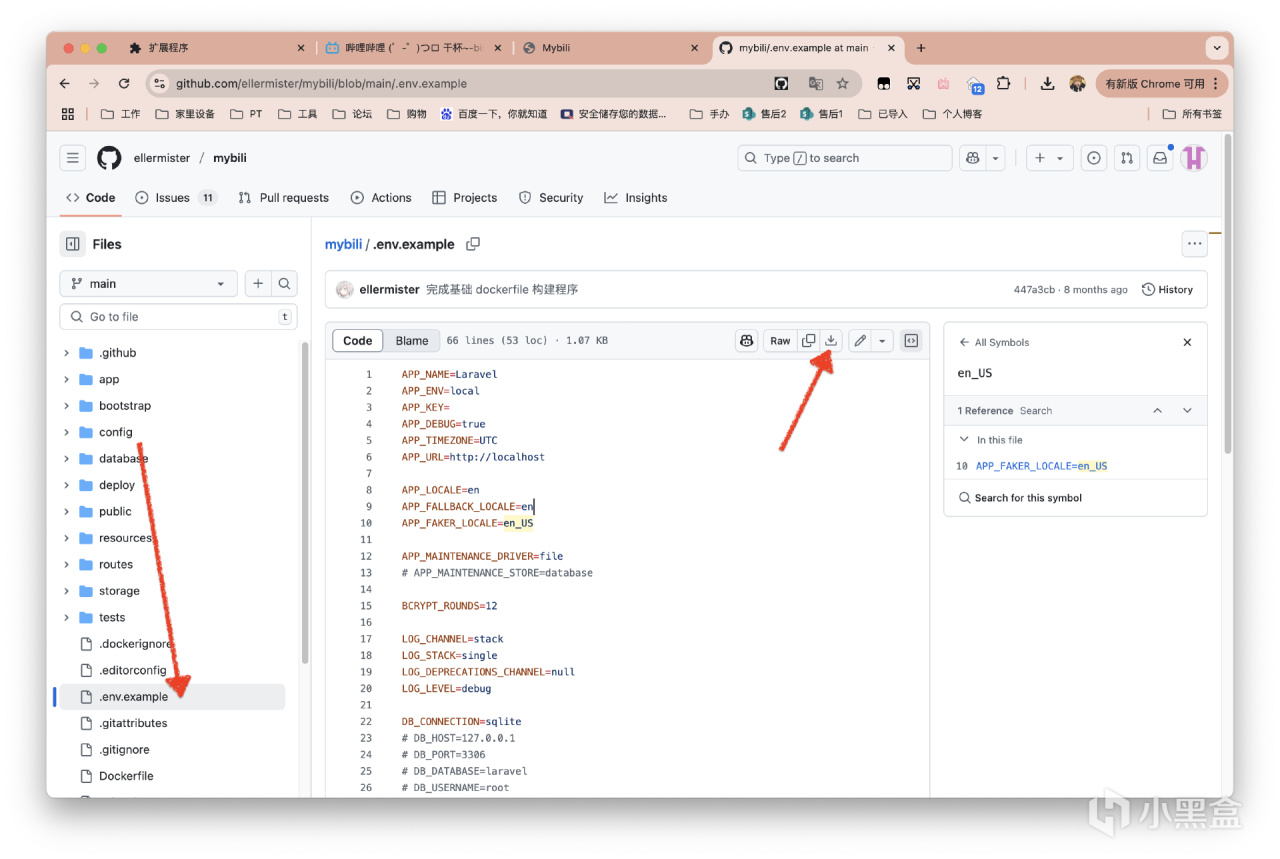Open the file tree search magnifier
1280x859 pixels.
pyautogui.click(x=285, y=284)
